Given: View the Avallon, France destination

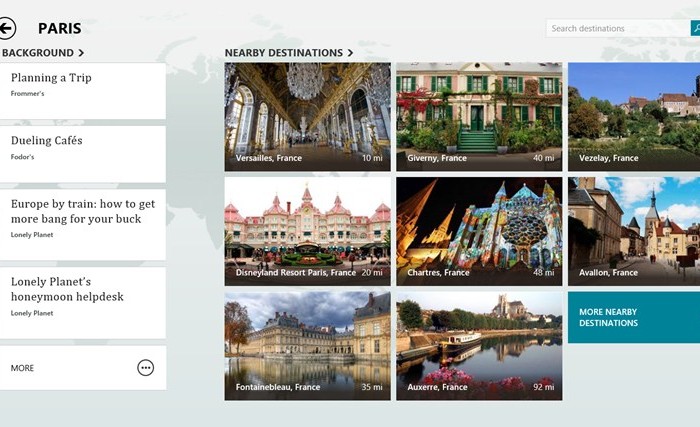Looking at the screenshot, I should pyautogui.click(x=634, y=231).
